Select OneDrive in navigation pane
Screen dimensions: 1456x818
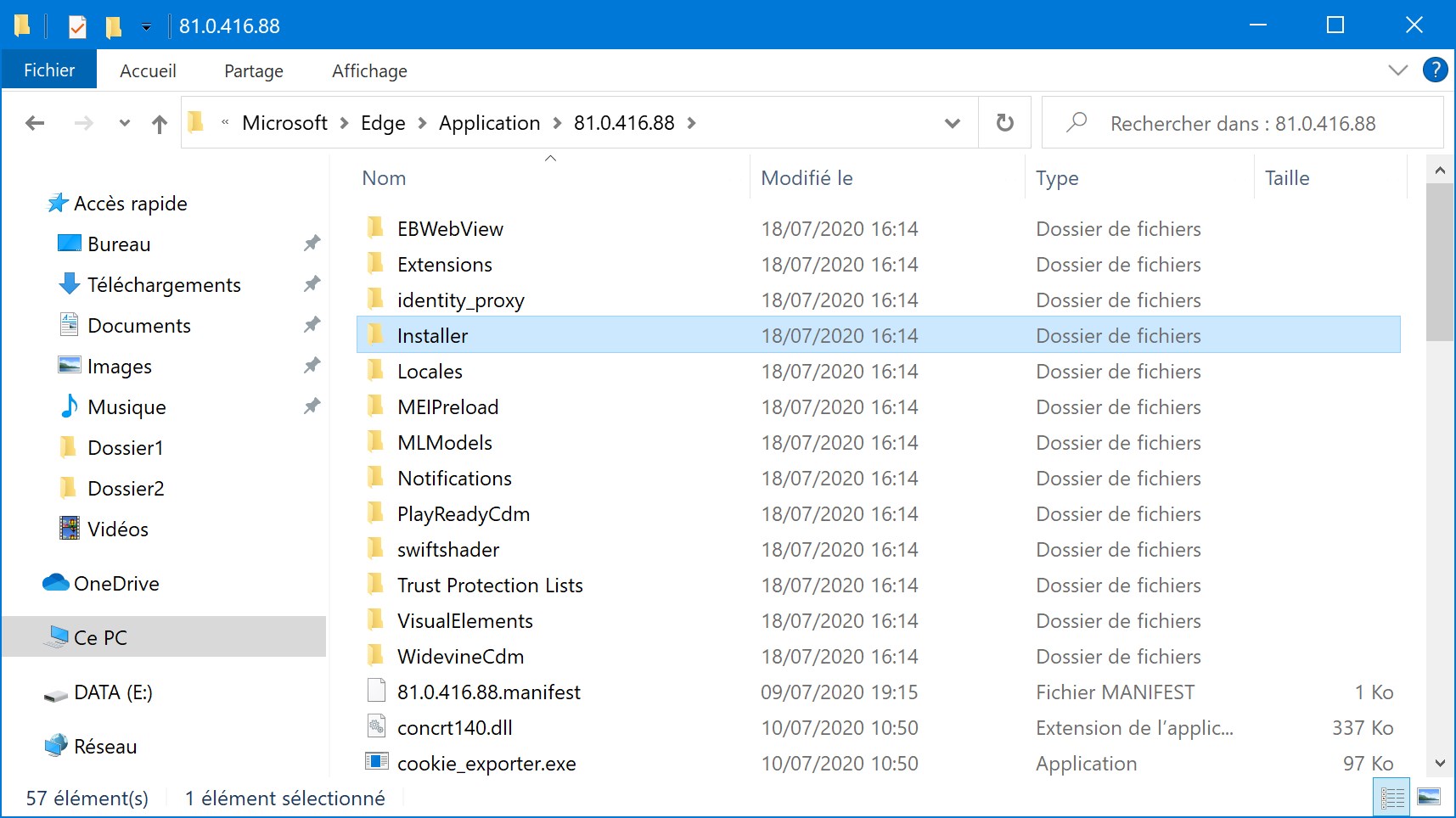click(101, 584)
